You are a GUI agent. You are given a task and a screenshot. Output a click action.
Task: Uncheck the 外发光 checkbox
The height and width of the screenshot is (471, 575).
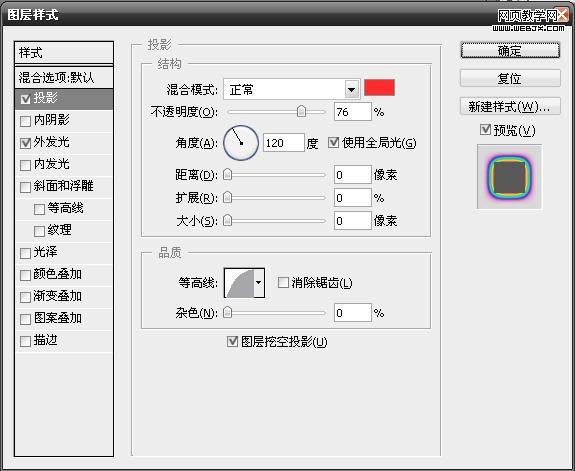click(25, 143)
